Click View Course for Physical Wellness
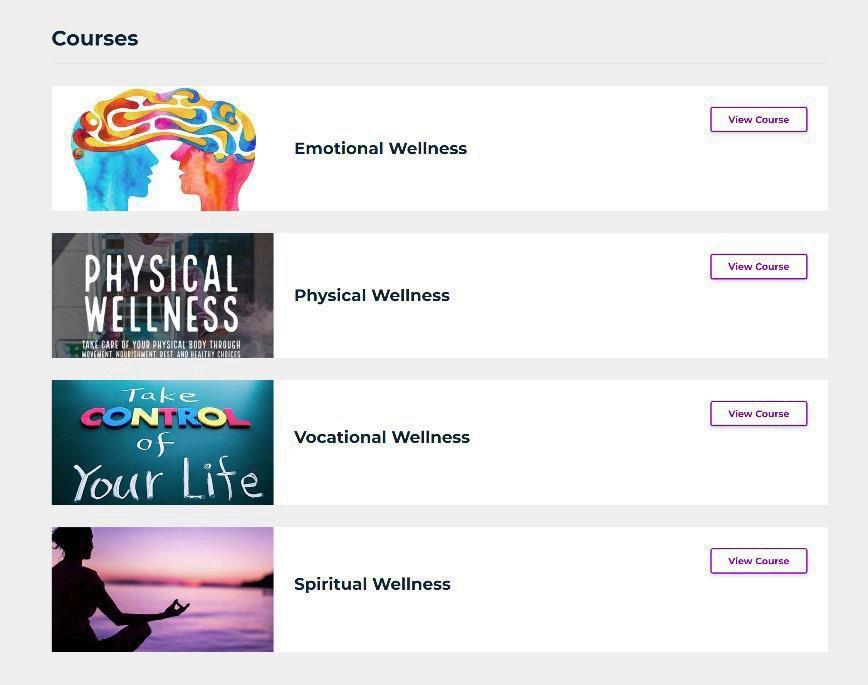 click(758, 267)
